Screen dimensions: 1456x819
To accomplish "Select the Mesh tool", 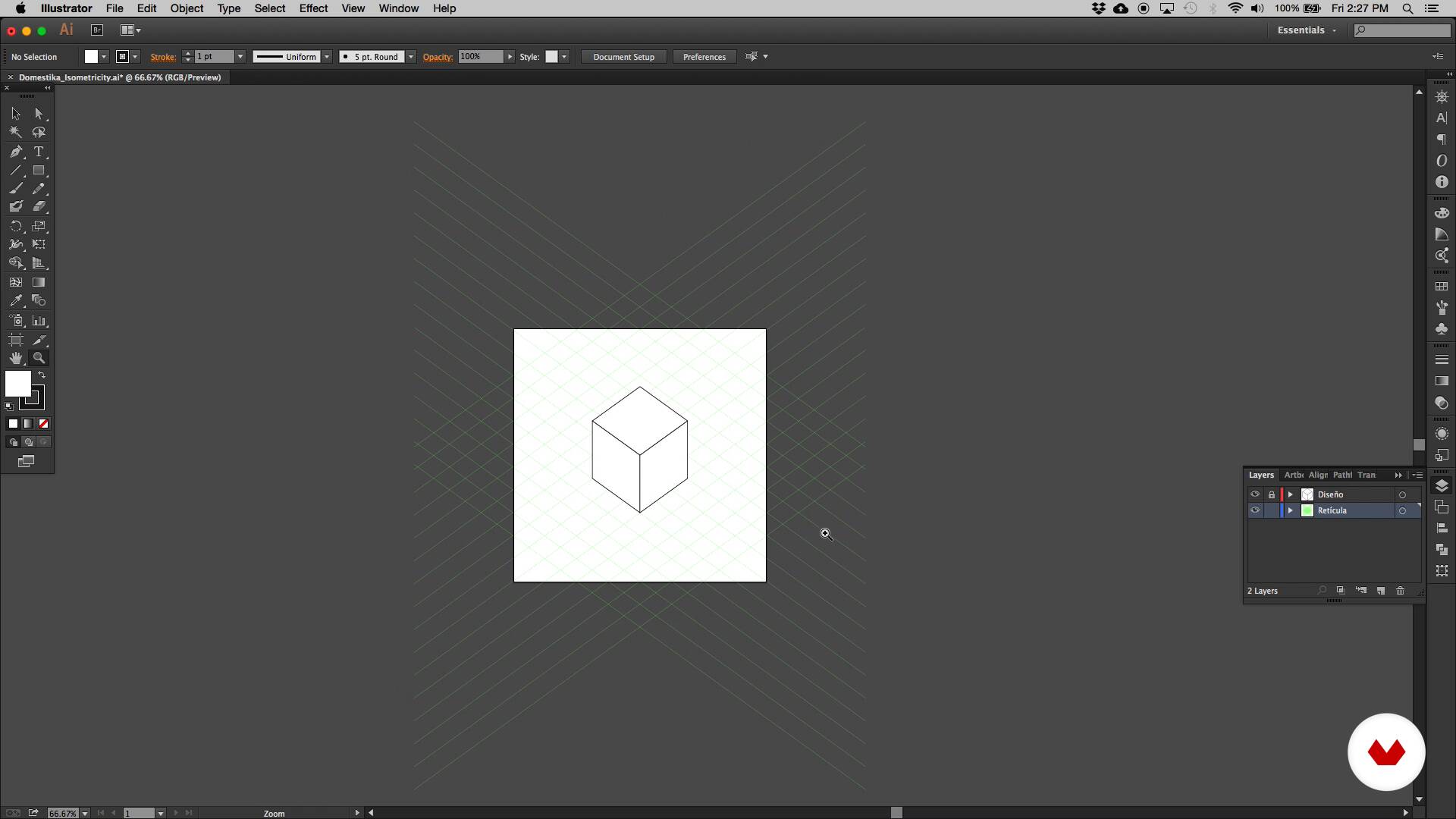I will pos(16,282).
